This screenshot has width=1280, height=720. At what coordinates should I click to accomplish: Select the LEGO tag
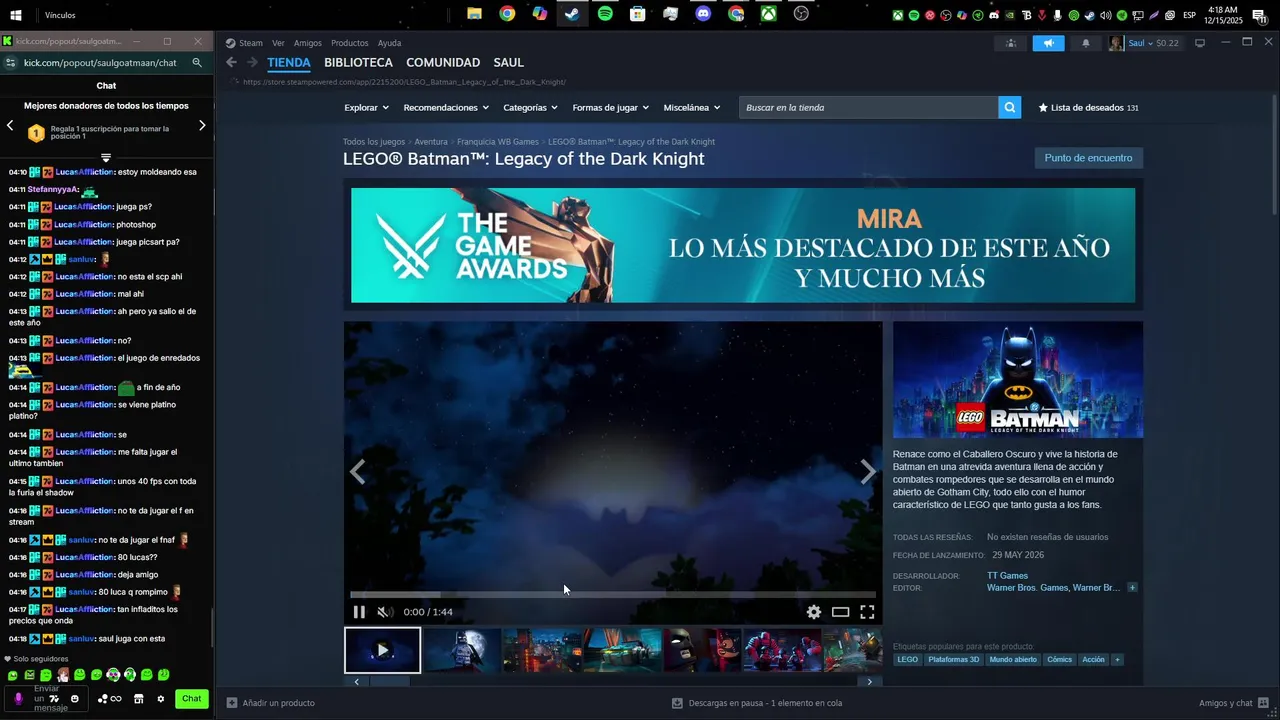(x=907, y=660)
